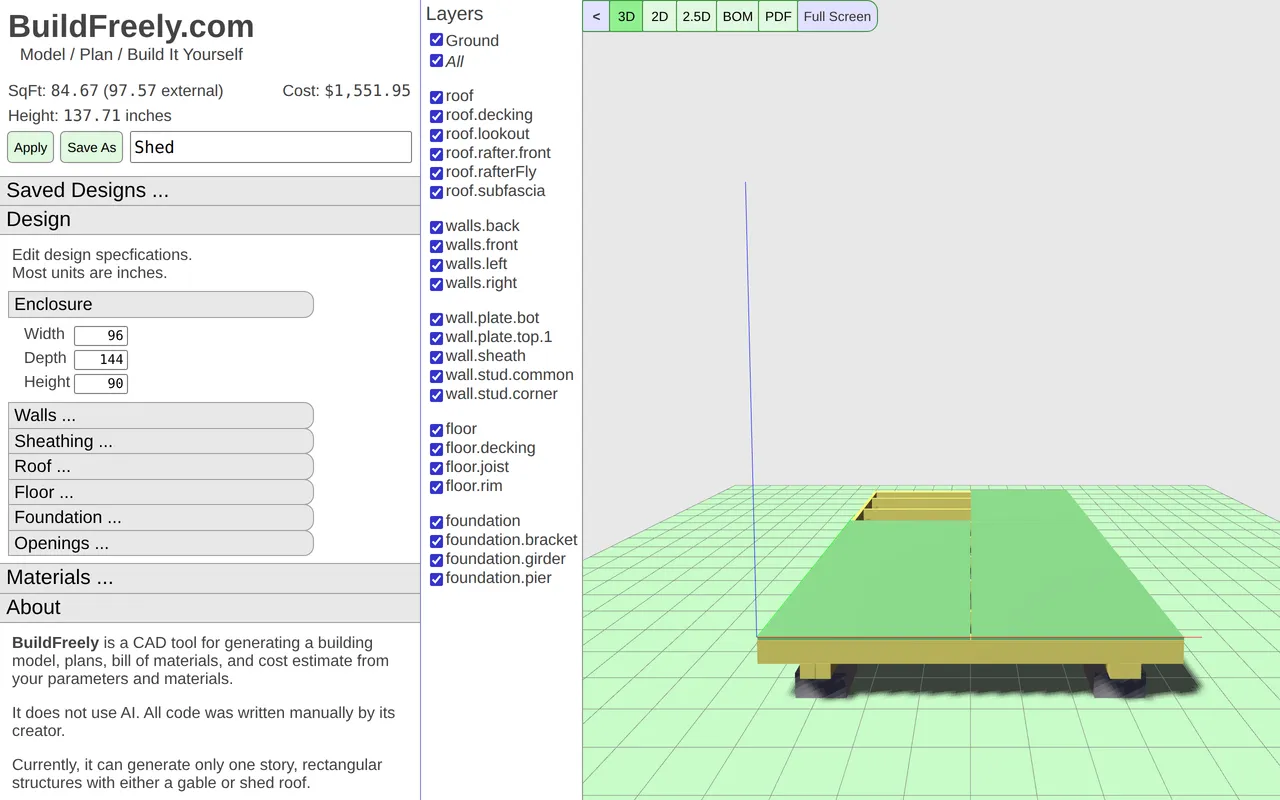Viewport: 1280px width, 800px height.
Task: Uncheck the roof layer
Action: (436, 97)
